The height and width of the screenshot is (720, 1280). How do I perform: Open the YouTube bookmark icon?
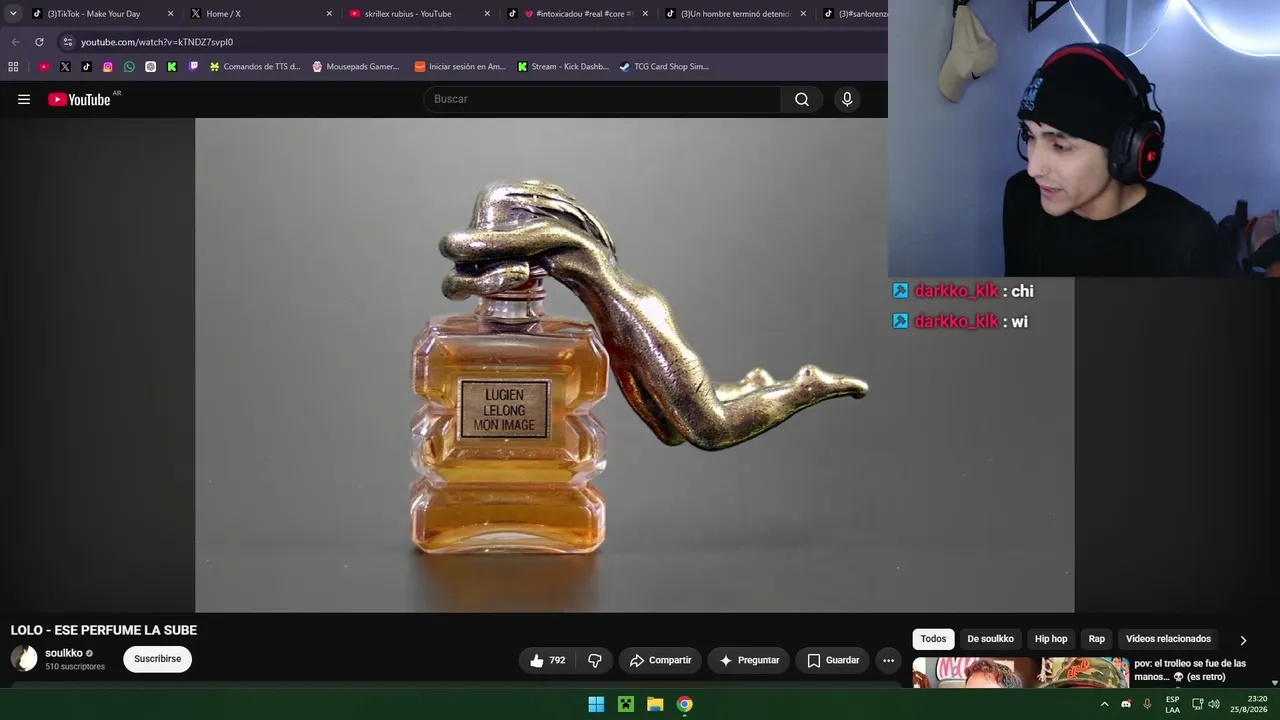point(44,67)
